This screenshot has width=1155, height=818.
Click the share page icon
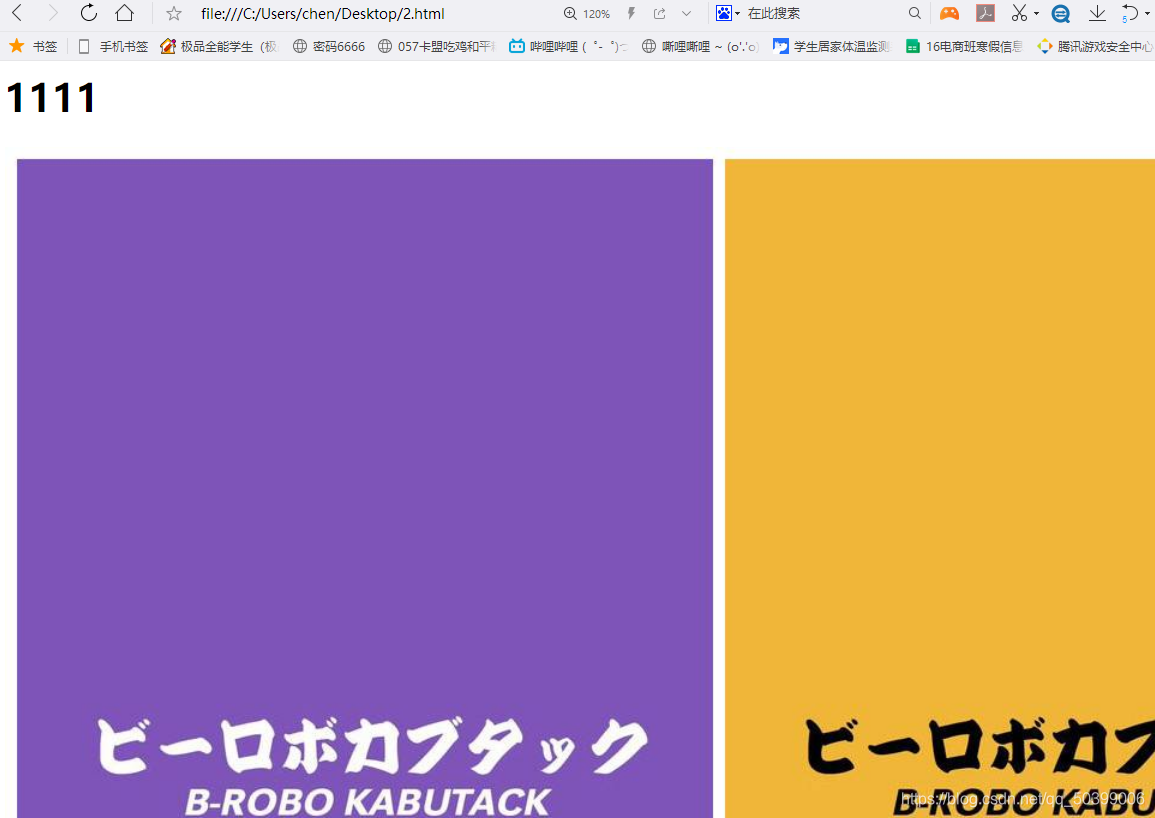659,13
